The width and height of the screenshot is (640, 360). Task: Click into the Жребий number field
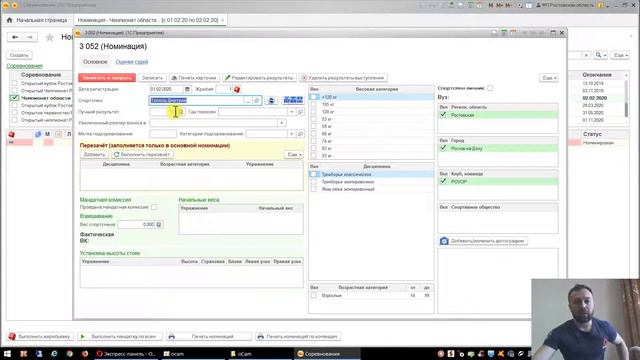point(224,89)
